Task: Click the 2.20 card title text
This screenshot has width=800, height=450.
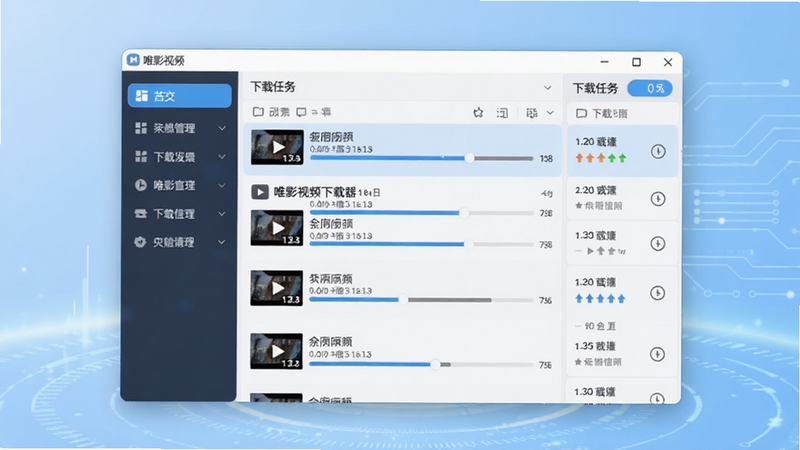Action: [x=595, y=190]
